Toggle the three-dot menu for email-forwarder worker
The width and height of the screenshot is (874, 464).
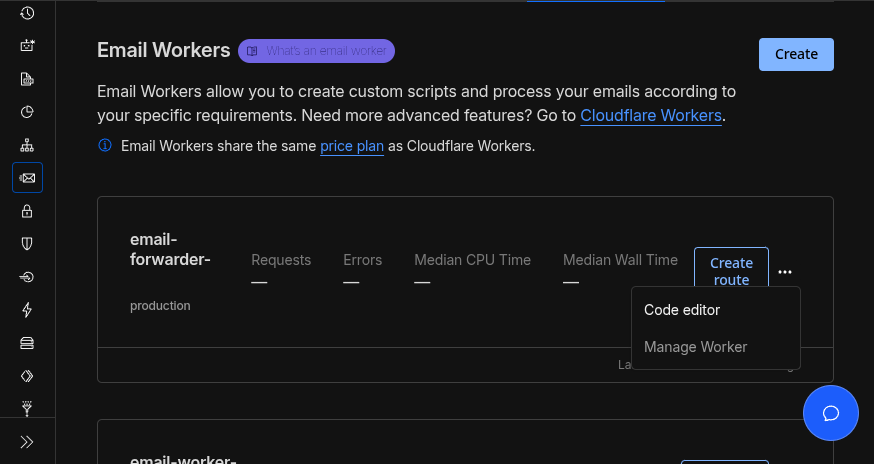[785, 271]
